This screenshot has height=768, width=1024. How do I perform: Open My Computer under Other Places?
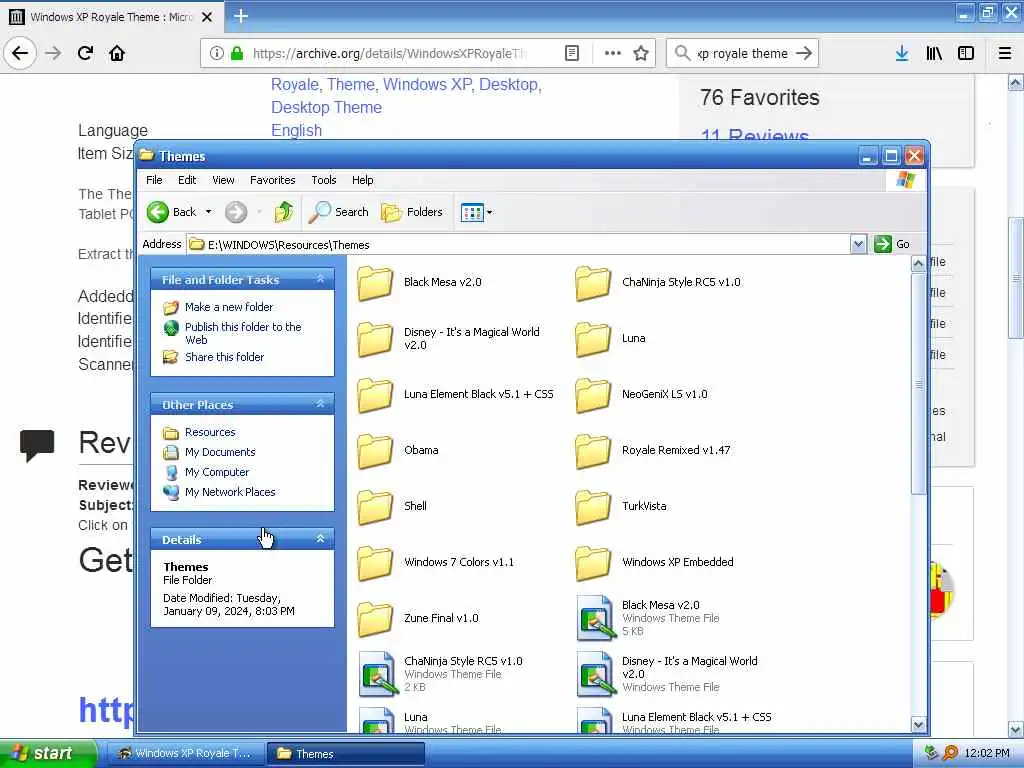pyautogui.click(x=217, y=472)
